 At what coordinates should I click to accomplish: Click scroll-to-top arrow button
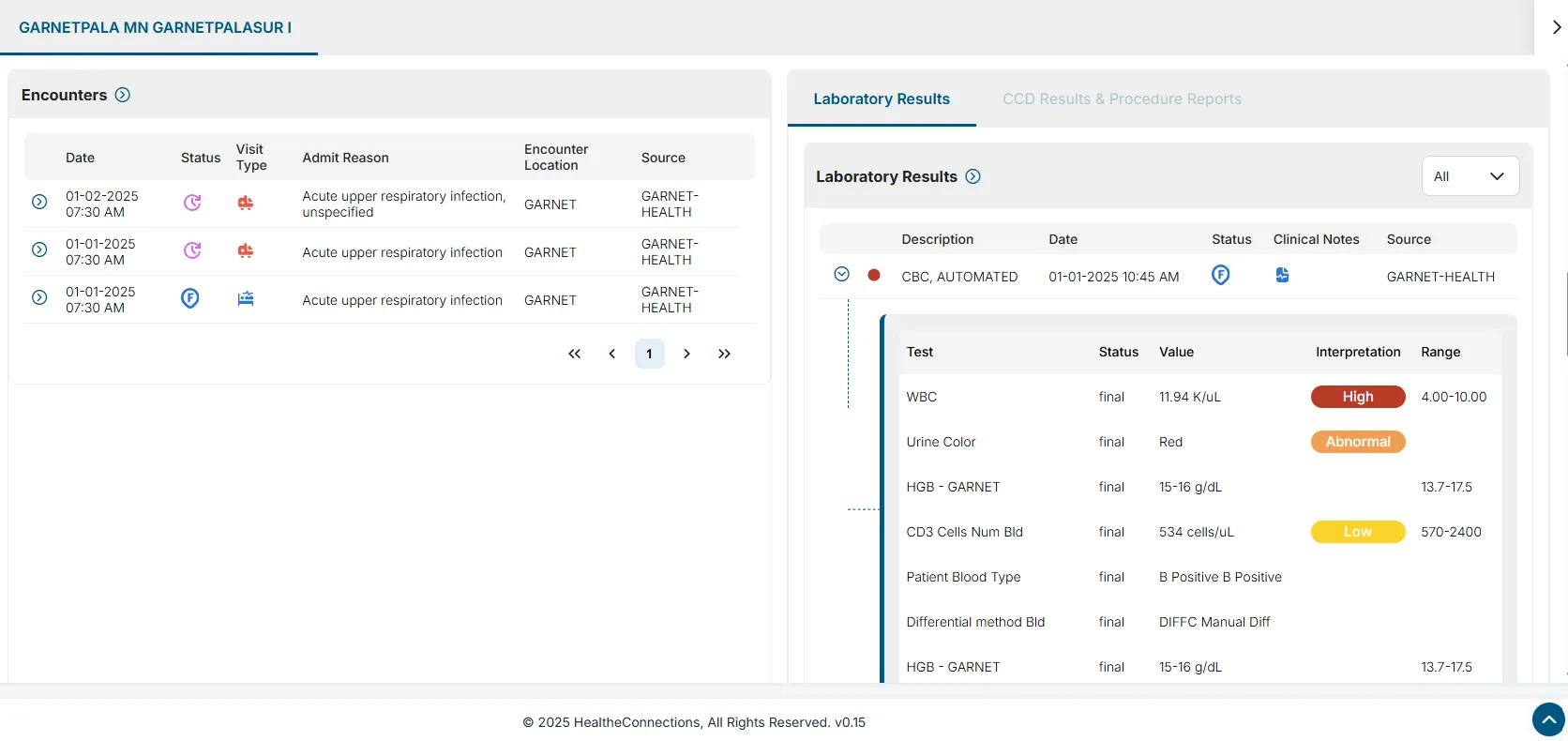tap(1548, 719)
